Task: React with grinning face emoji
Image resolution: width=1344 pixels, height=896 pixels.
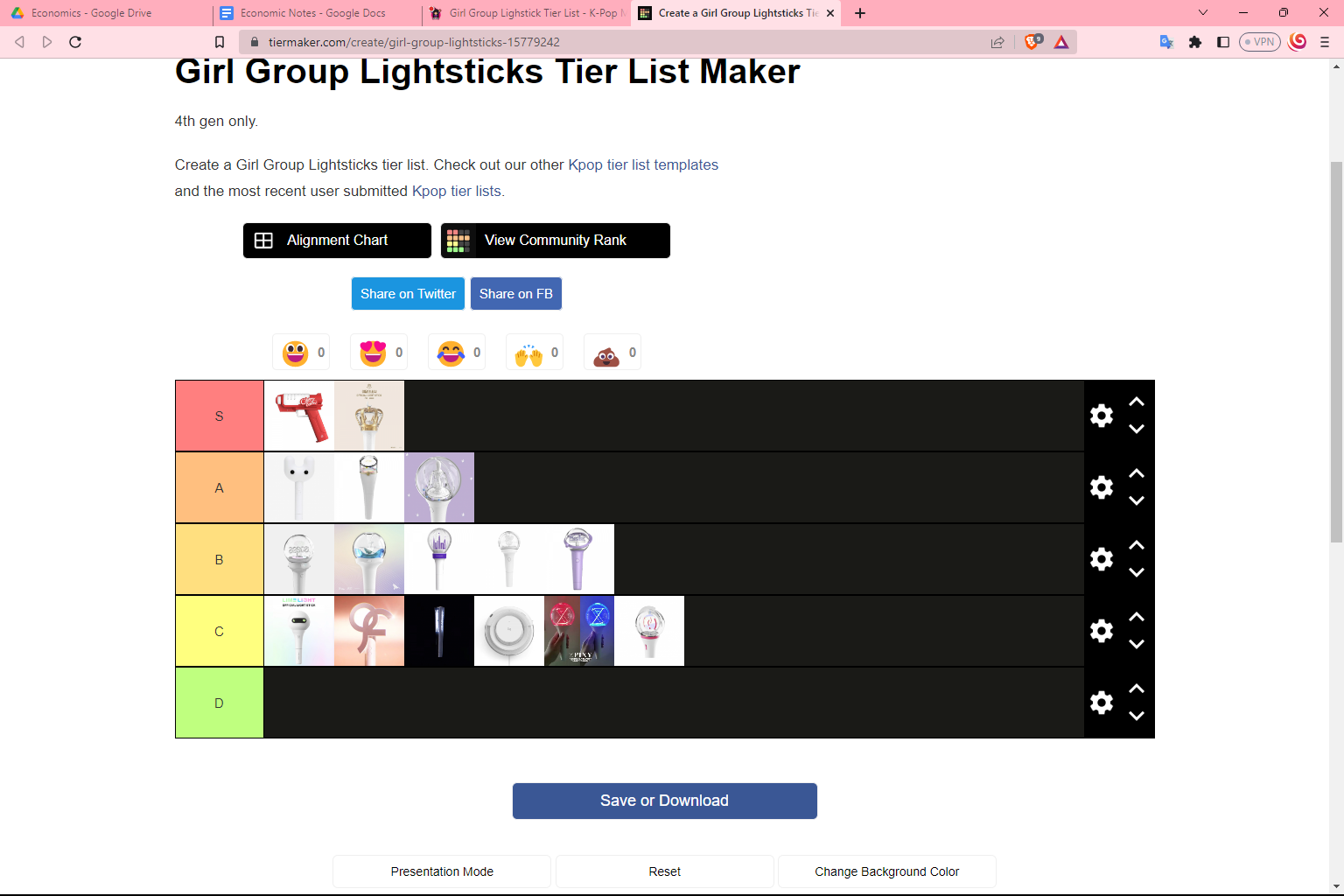Action: pyautogui.click(x=301, y=353)
